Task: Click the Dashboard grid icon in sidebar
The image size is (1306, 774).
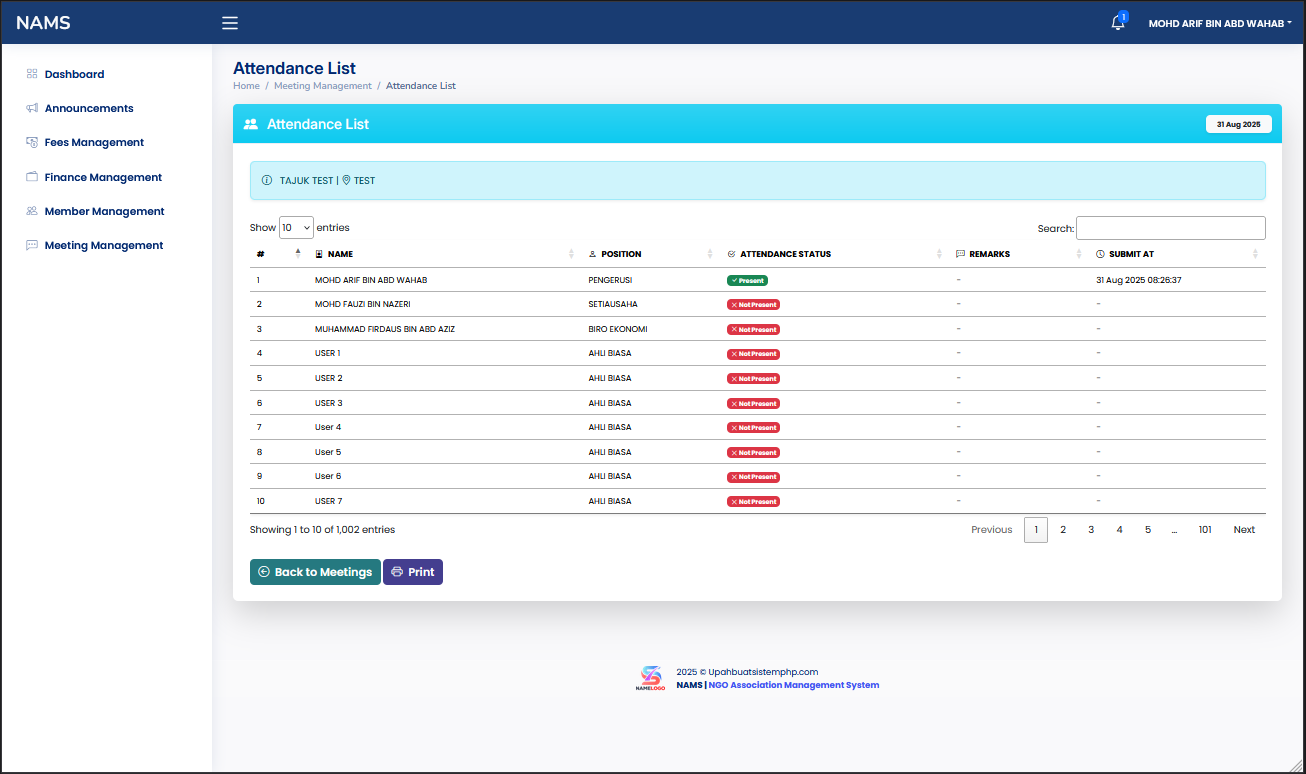Action: point(32,74)
